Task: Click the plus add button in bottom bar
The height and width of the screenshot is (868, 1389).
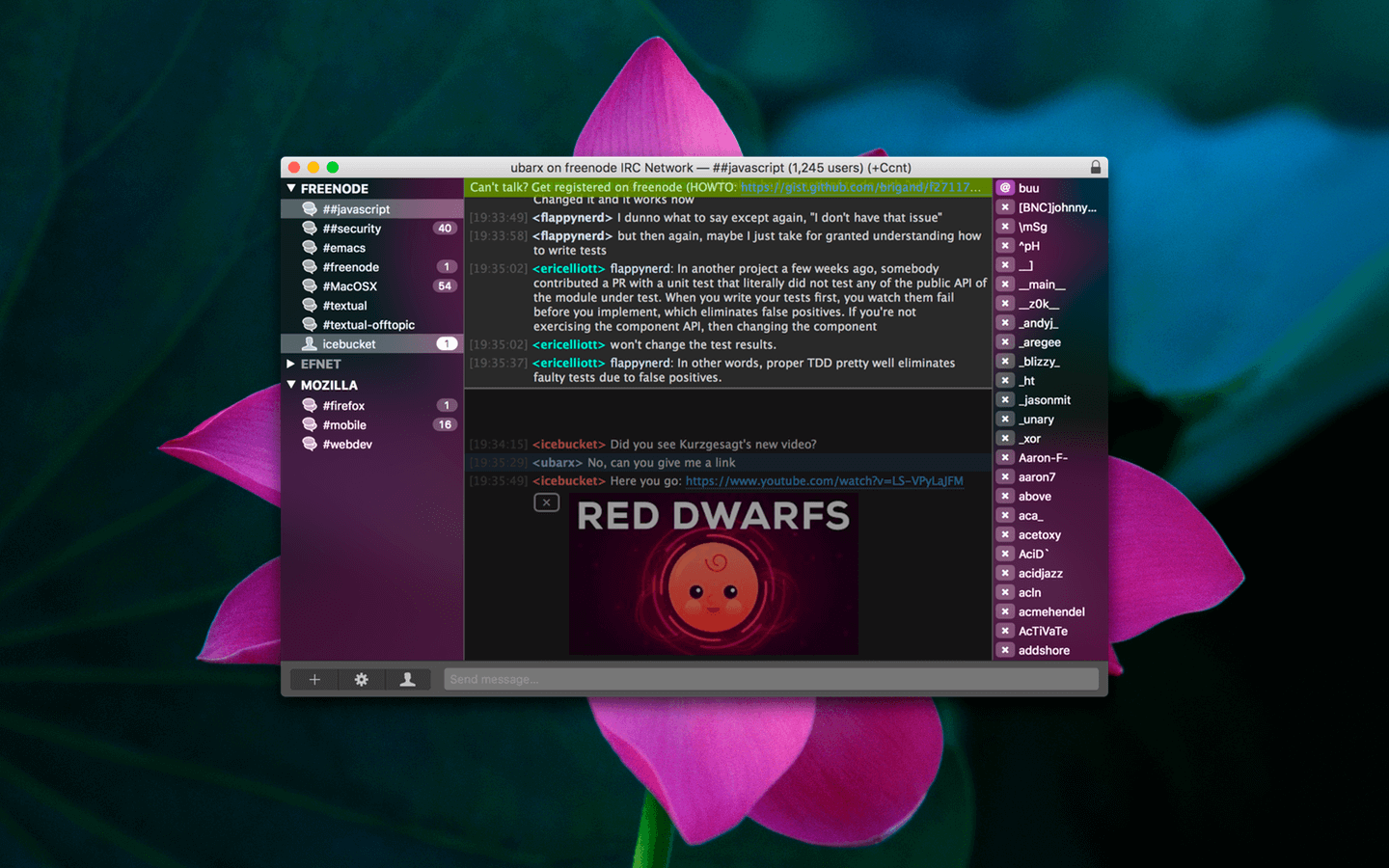Action: (314, 680)
